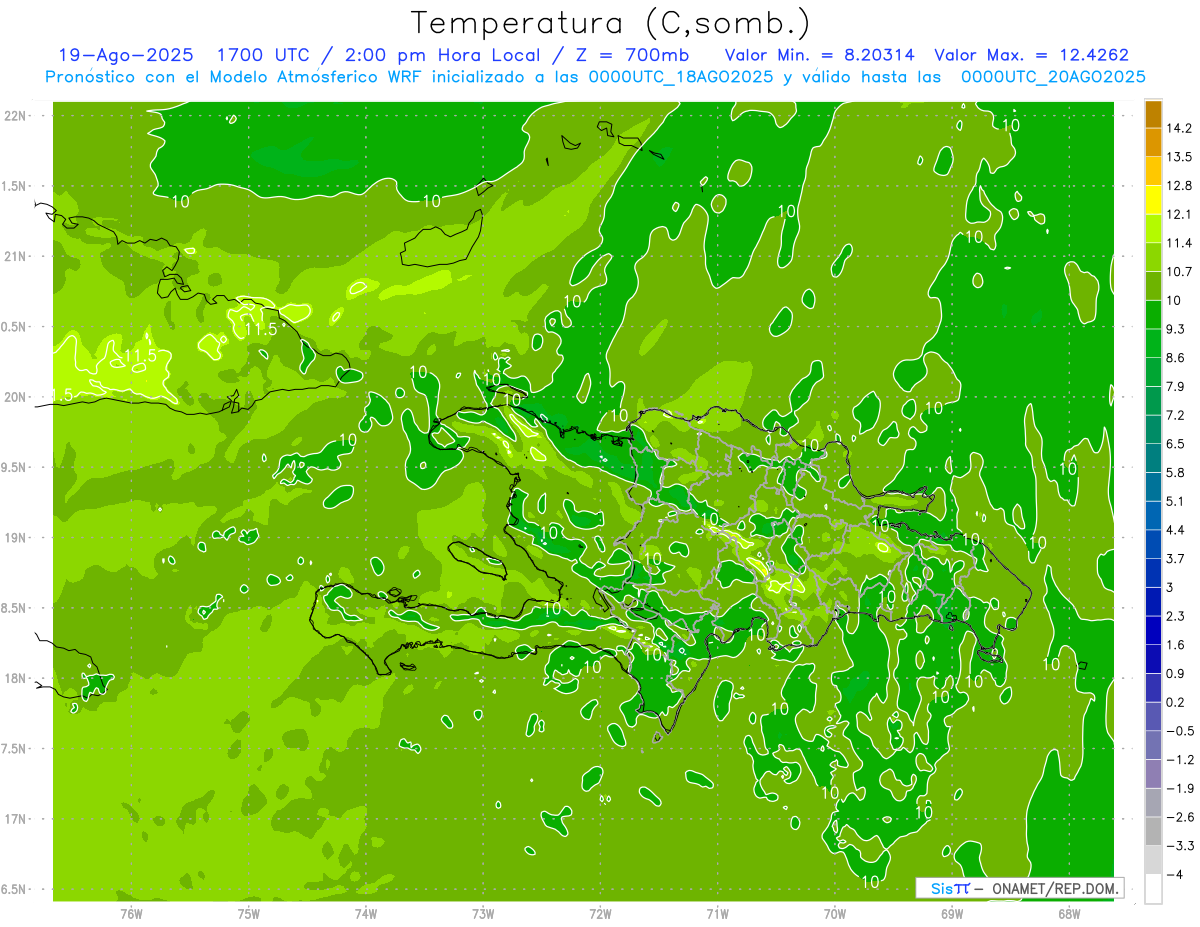Click the '74W' longitude label

[366, 913]
